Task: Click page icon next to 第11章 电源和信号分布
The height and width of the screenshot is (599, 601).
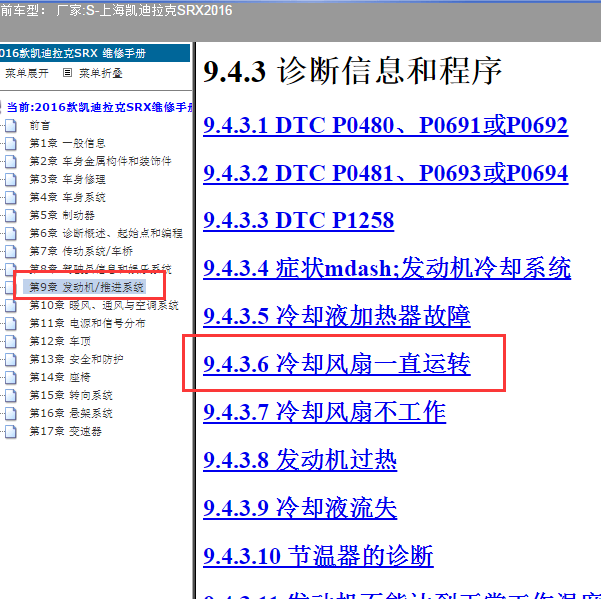Action: [11, 323]
